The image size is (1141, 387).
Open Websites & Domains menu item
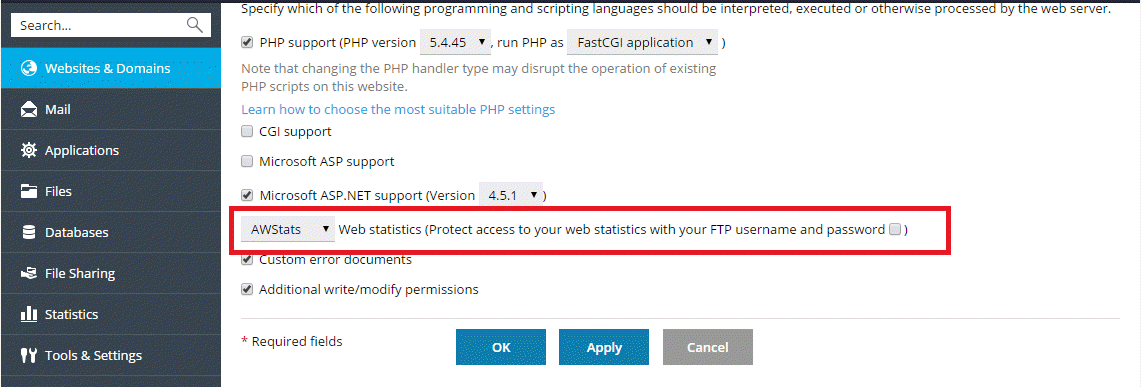pos(111,68)
